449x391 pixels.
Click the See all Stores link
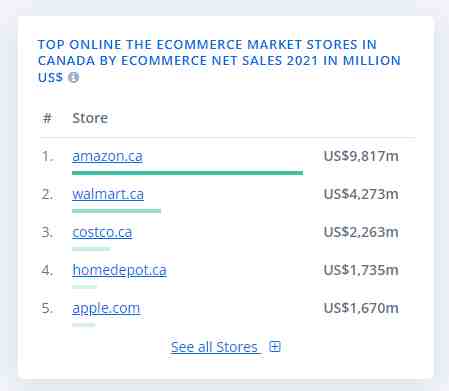214,347
